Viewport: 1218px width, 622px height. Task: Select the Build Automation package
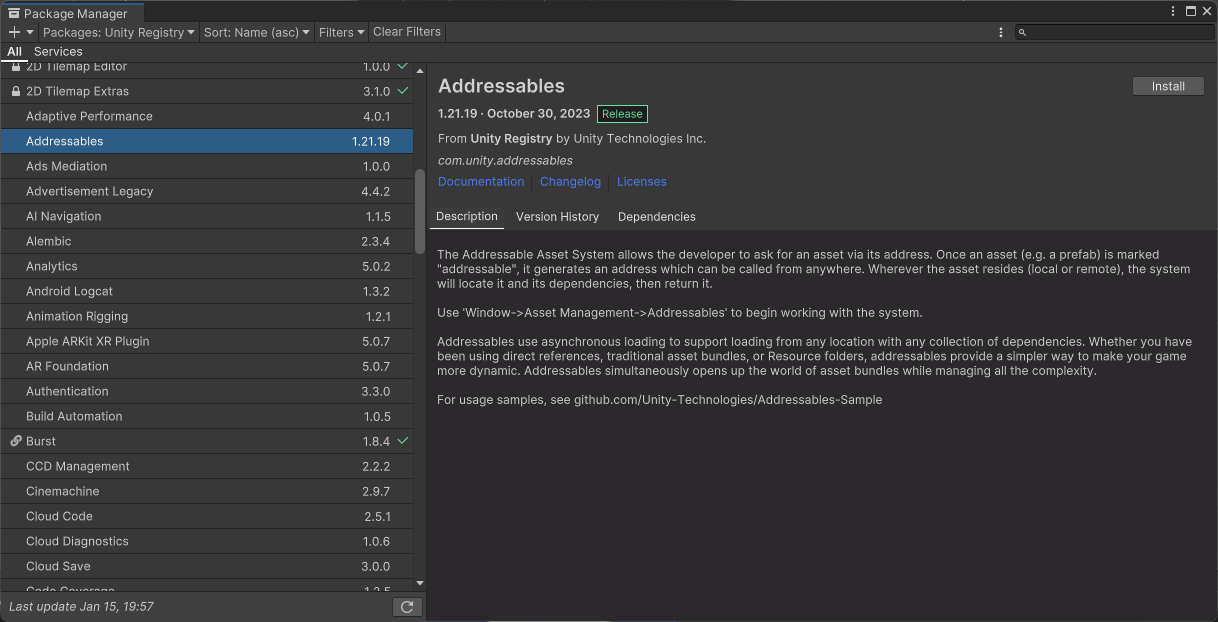(206, 416)
